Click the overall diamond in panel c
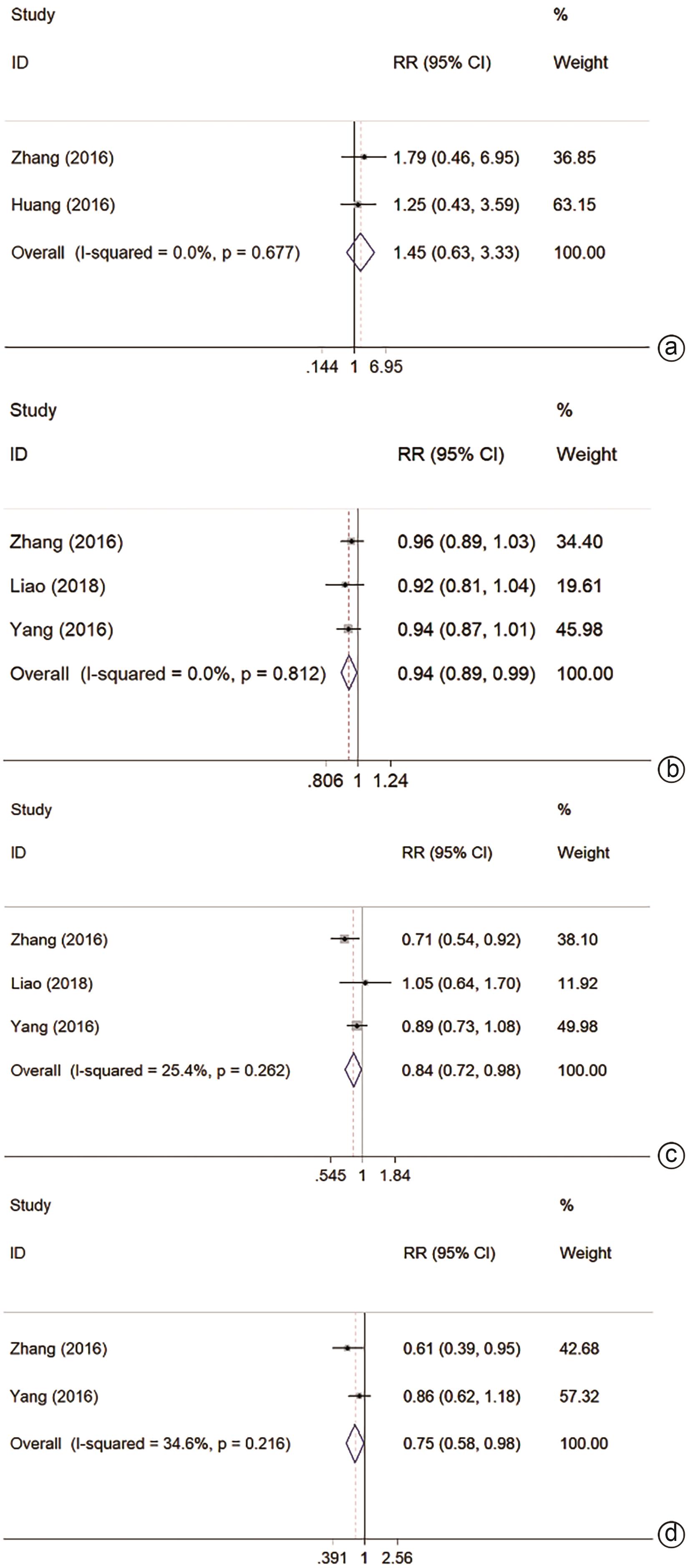This screenshot has height=1568, width=690. (353, 1070)
